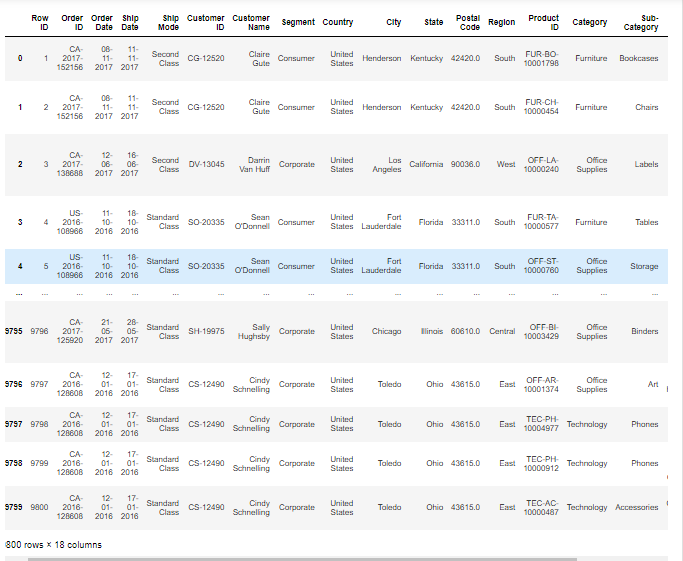
Task: Click the 'Labels' sub-category cell
Action: click(646, 164)
